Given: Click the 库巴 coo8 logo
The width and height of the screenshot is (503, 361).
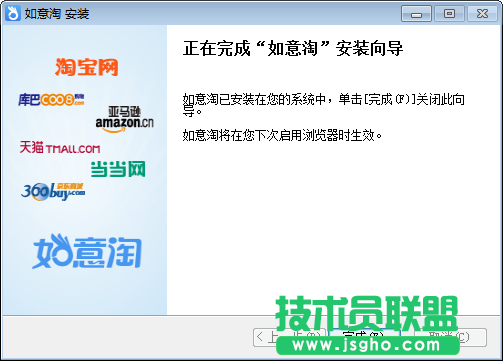Looking at the screenshot, I should [x=51, y=100].
